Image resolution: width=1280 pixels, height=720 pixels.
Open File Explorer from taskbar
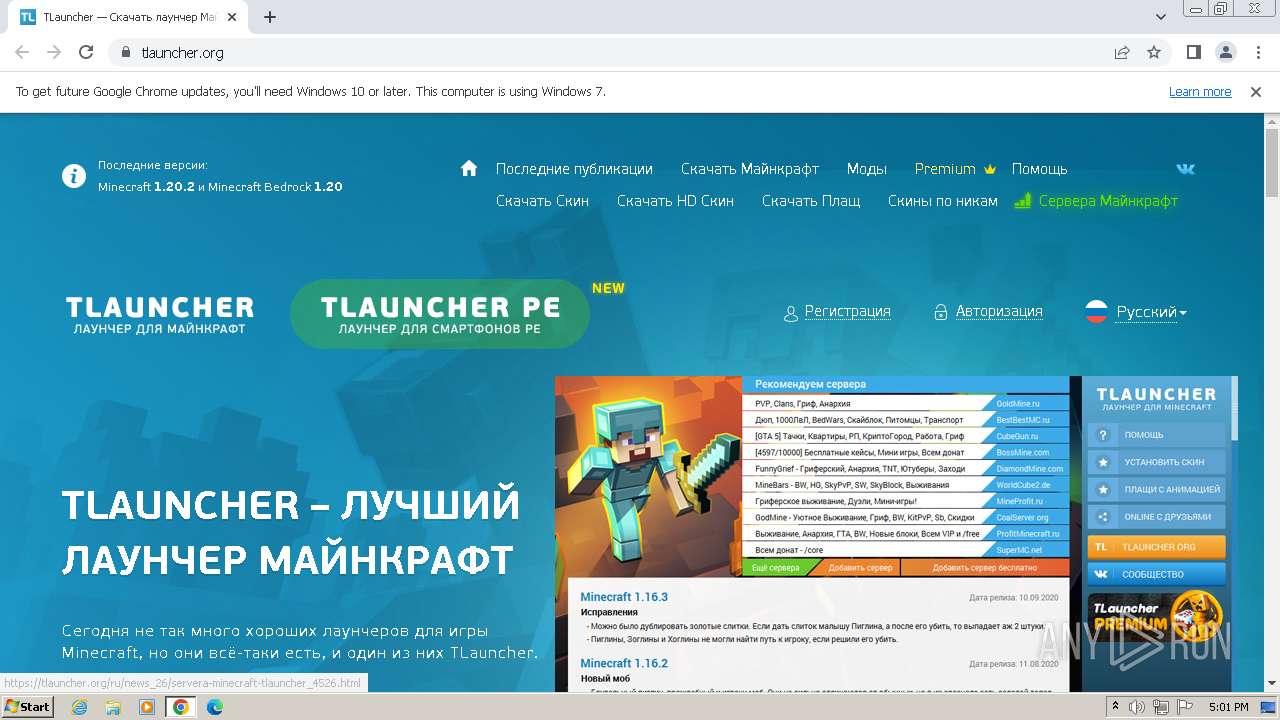click(113, 707)
